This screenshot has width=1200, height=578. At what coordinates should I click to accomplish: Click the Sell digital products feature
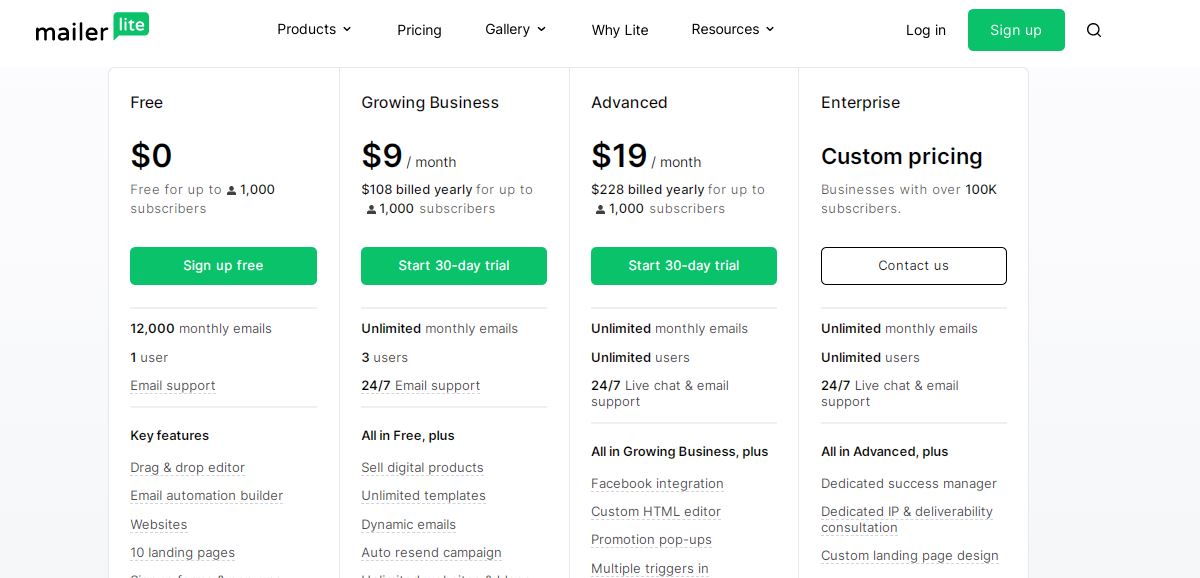tap(422, 468)
